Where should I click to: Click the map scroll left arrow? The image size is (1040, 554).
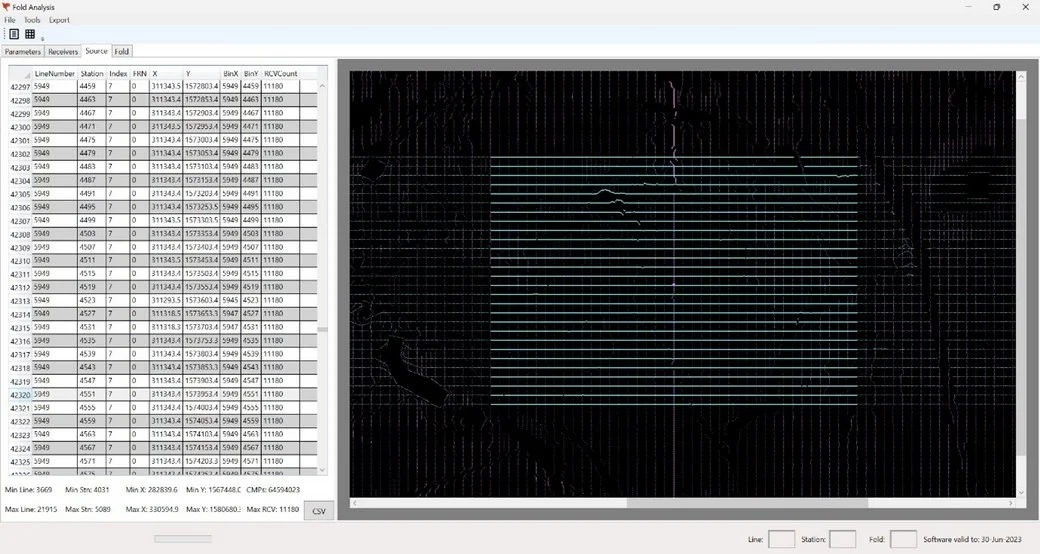click(x=355, y=503)
